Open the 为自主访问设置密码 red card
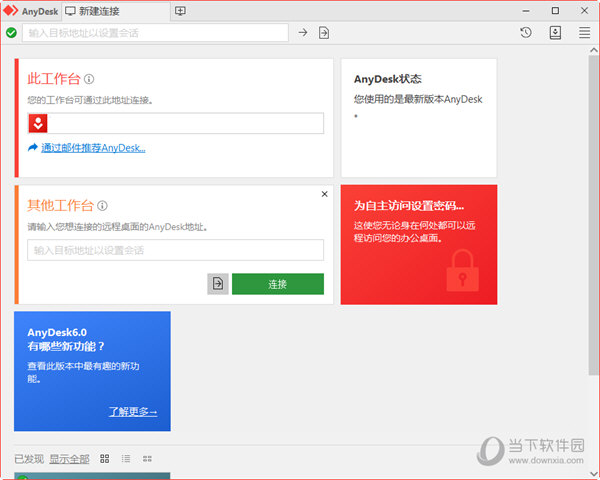 coord(419,245)
